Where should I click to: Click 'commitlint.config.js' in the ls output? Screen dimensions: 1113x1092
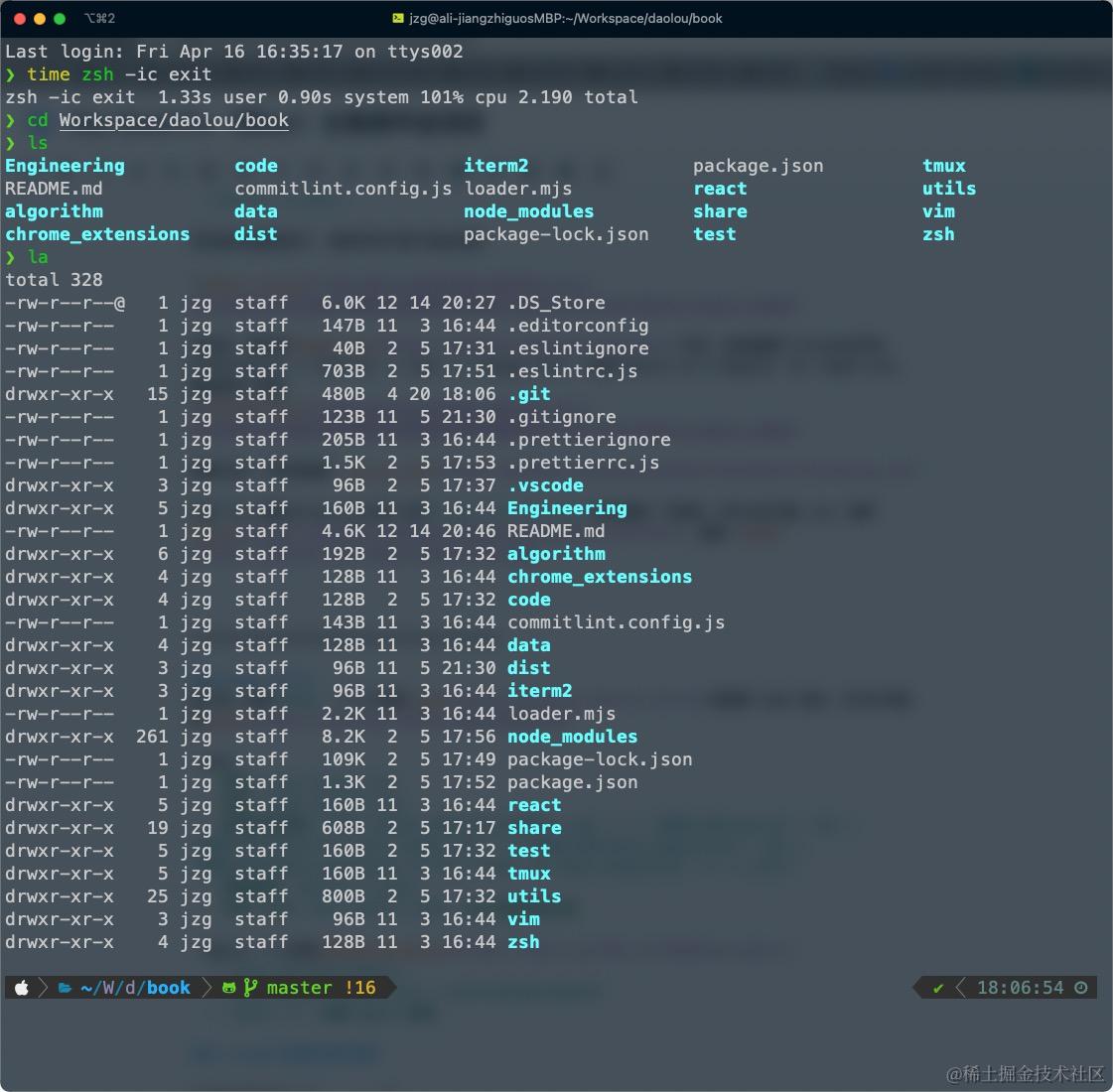343,189
